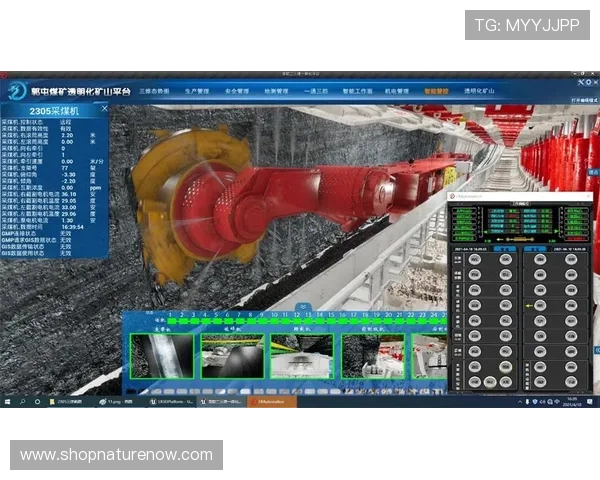Screen dimensions: 600x480
Task: Click the shearer position indicator bar in Automation
Action: click(520, 240)
